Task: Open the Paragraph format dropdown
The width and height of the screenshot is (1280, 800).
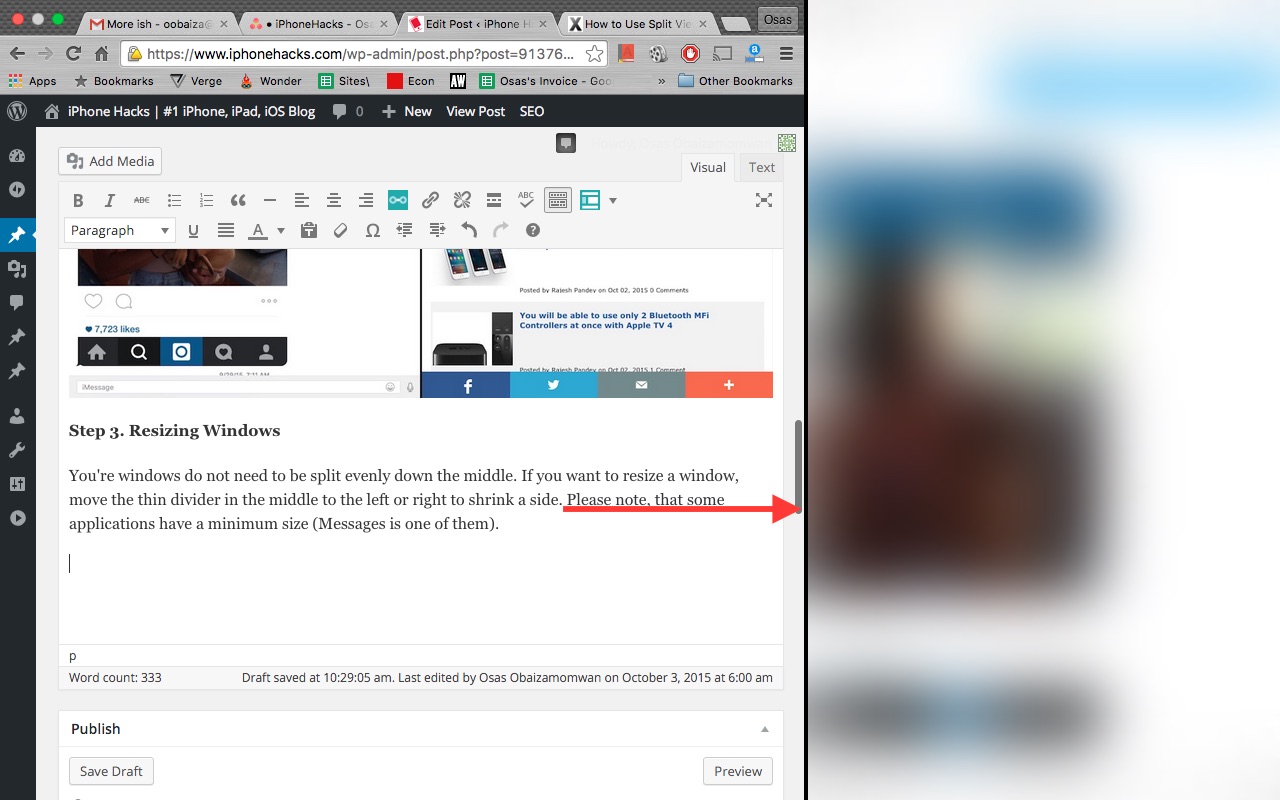Action: point(120,230)
